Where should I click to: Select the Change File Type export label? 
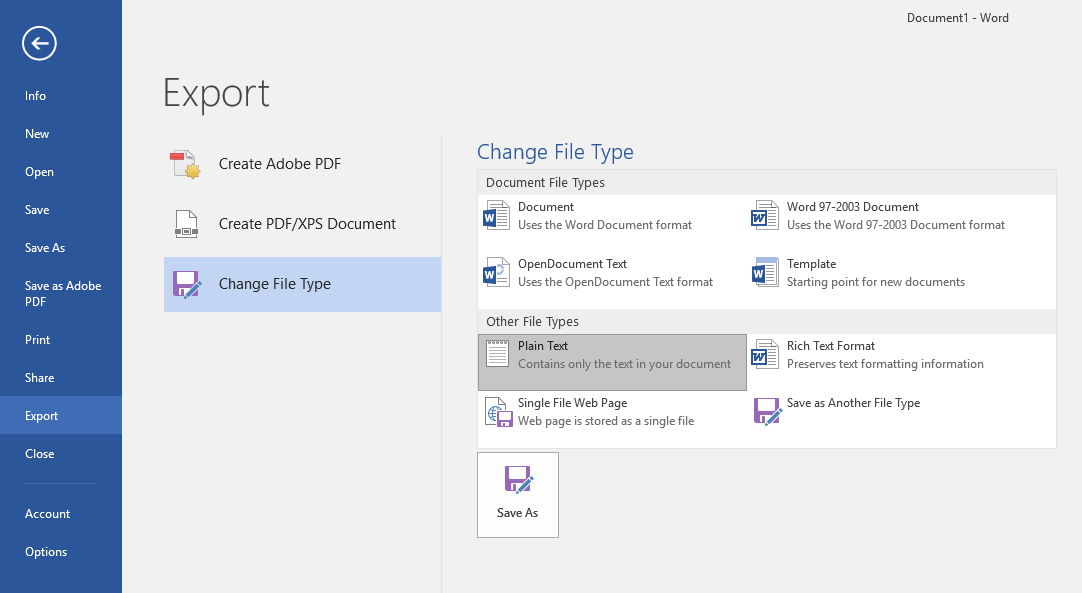(275, 284)
